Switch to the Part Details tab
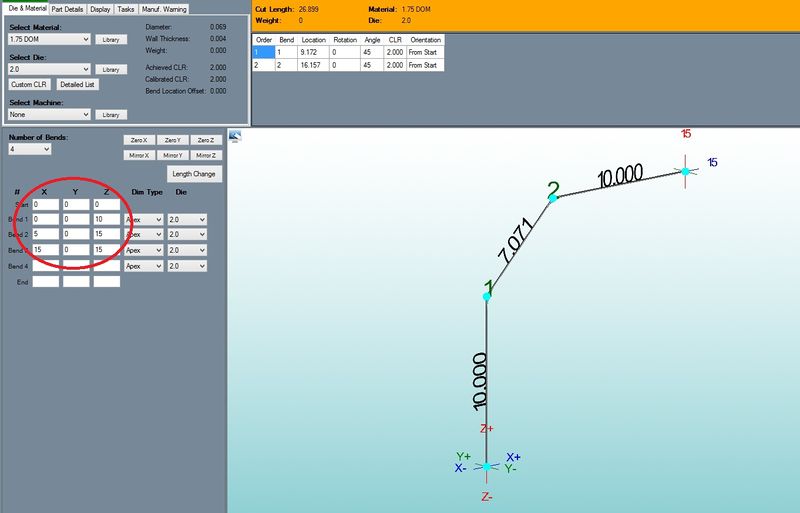 67,9
